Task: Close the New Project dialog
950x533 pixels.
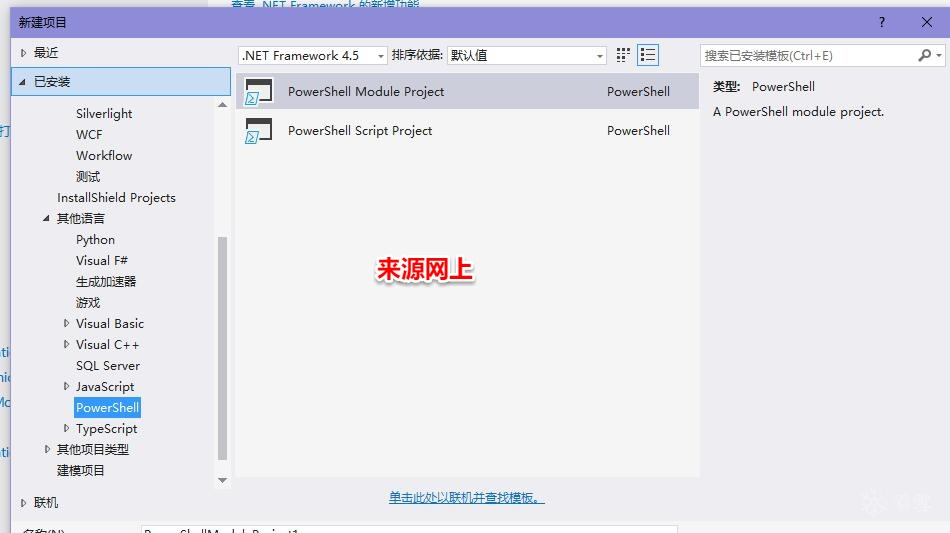Action: pyautogui.click(x=926, y=22)
